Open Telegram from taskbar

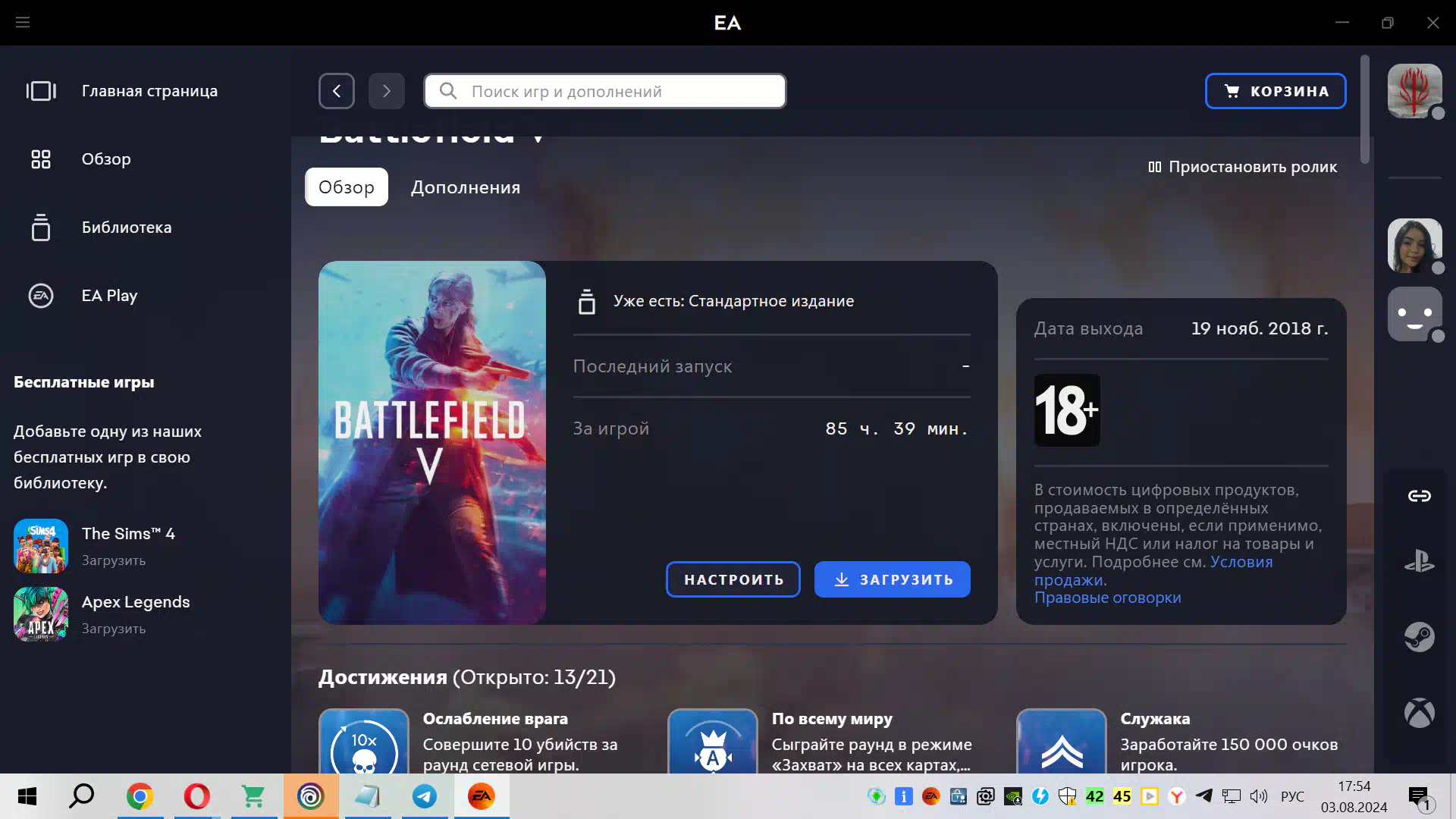(x=425, y=796)
